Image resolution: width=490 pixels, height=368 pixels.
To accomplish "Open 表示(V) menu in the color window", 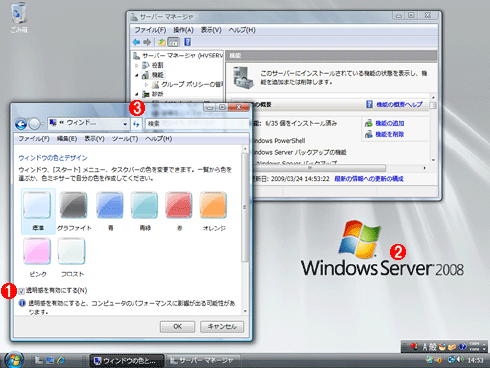I will (94, 139).
